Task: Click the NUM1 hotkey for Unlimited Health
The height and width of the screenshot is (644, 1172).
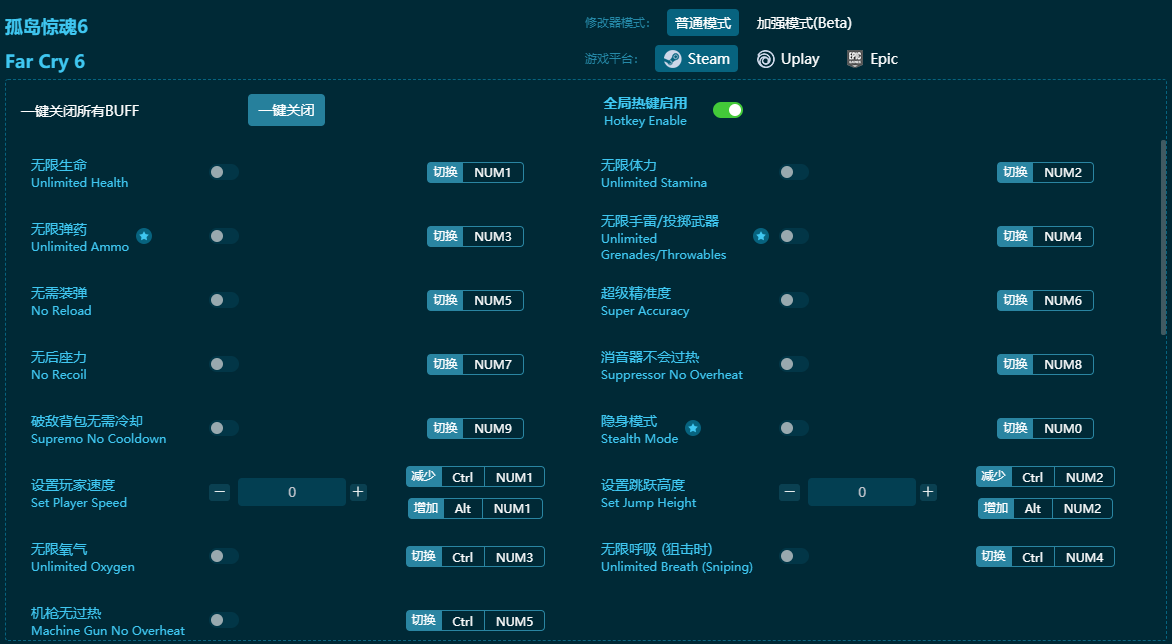Action: click(x=475, y=173)
